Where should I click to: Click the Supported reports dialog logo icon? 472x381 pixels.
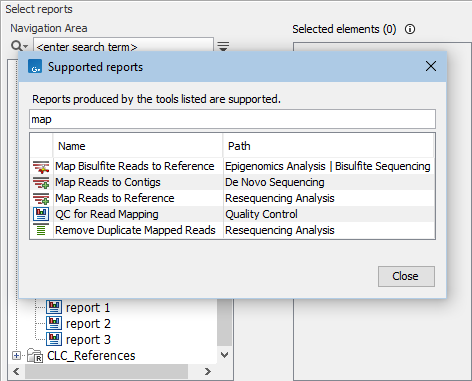click(x=35, y=66)
